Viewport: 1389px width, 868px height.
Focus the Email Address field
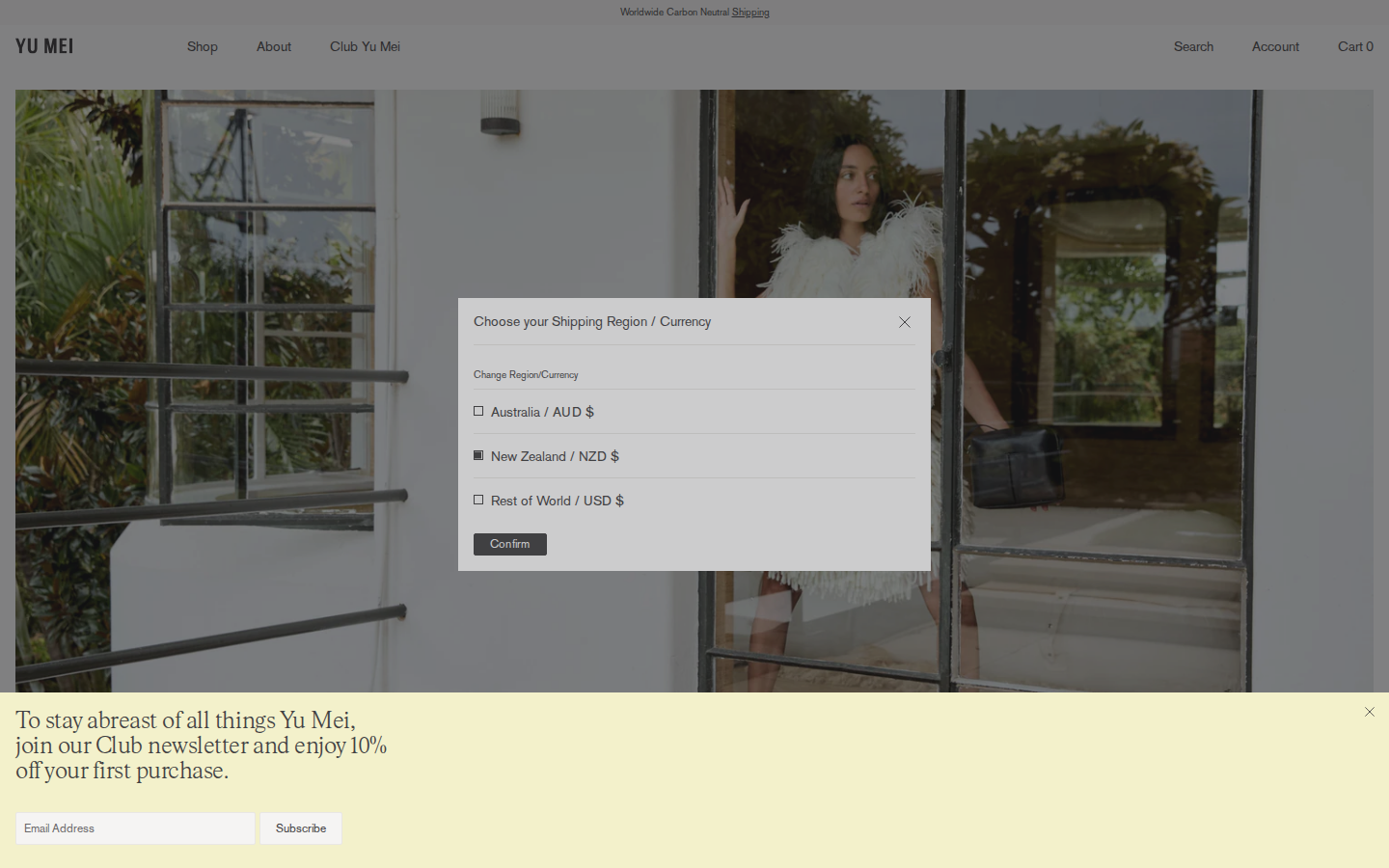click(x=135, y=828)
